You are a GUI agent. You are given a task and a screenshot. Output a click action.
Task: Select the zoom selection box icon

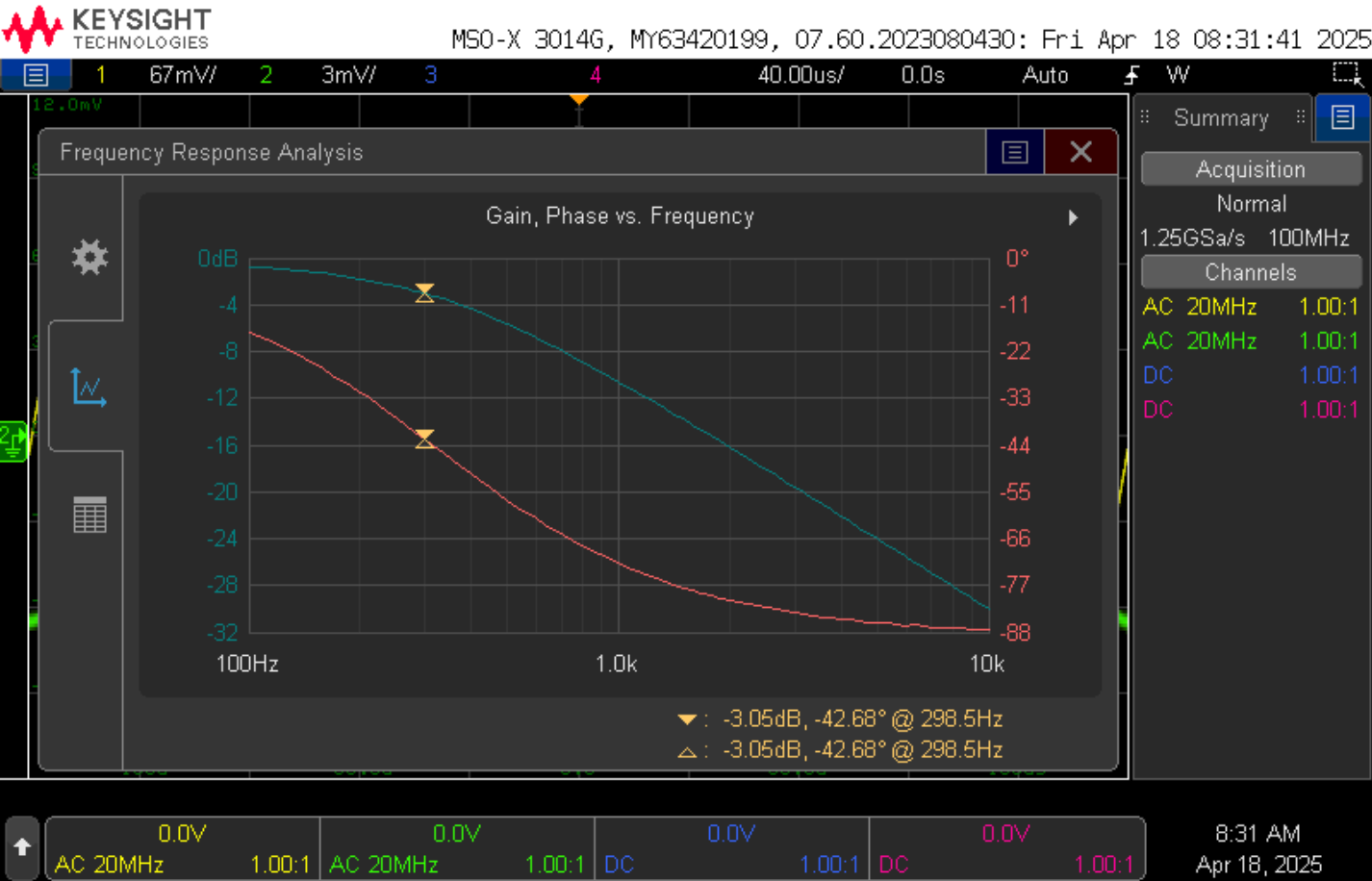tap(1347, 74)
